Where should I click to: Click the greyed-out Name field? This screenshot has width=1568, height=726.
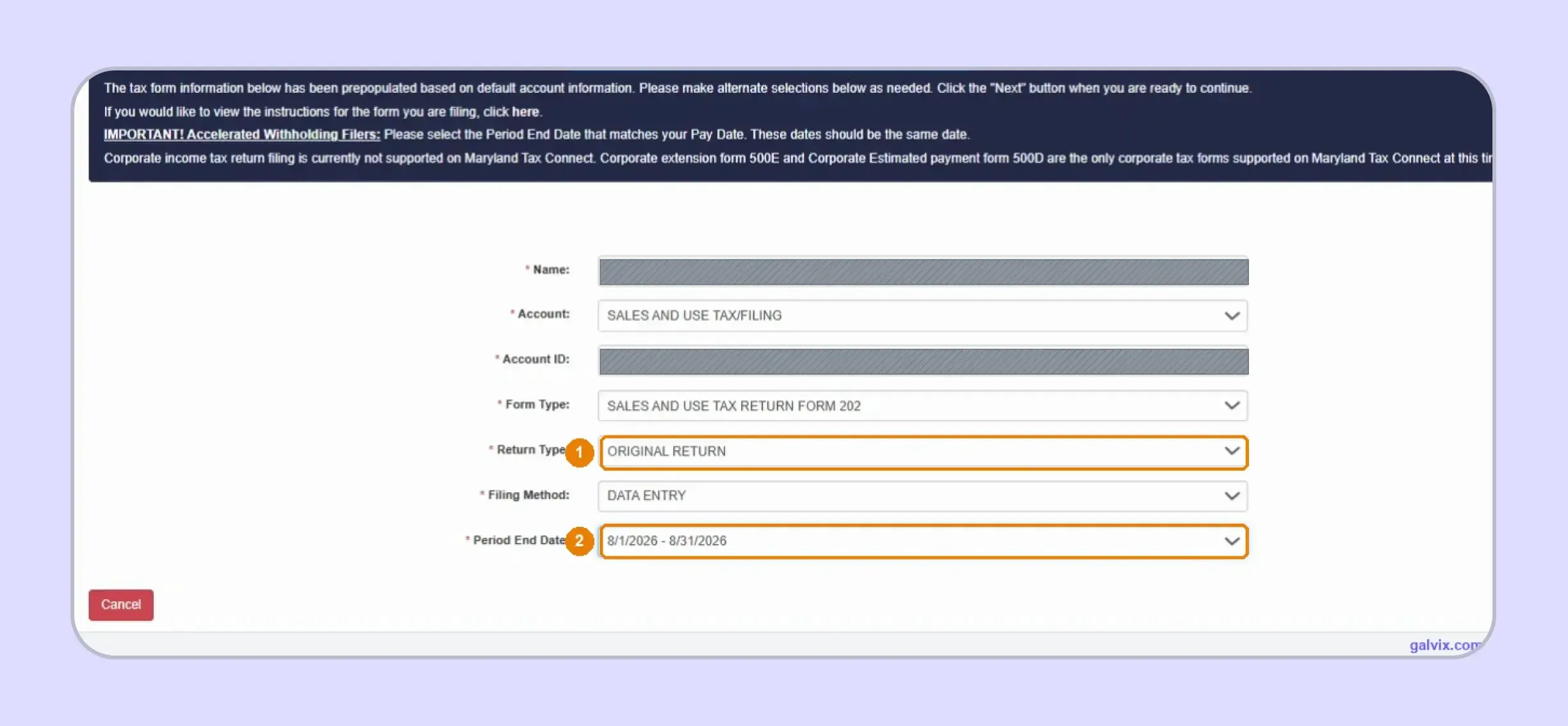(923, 271)
